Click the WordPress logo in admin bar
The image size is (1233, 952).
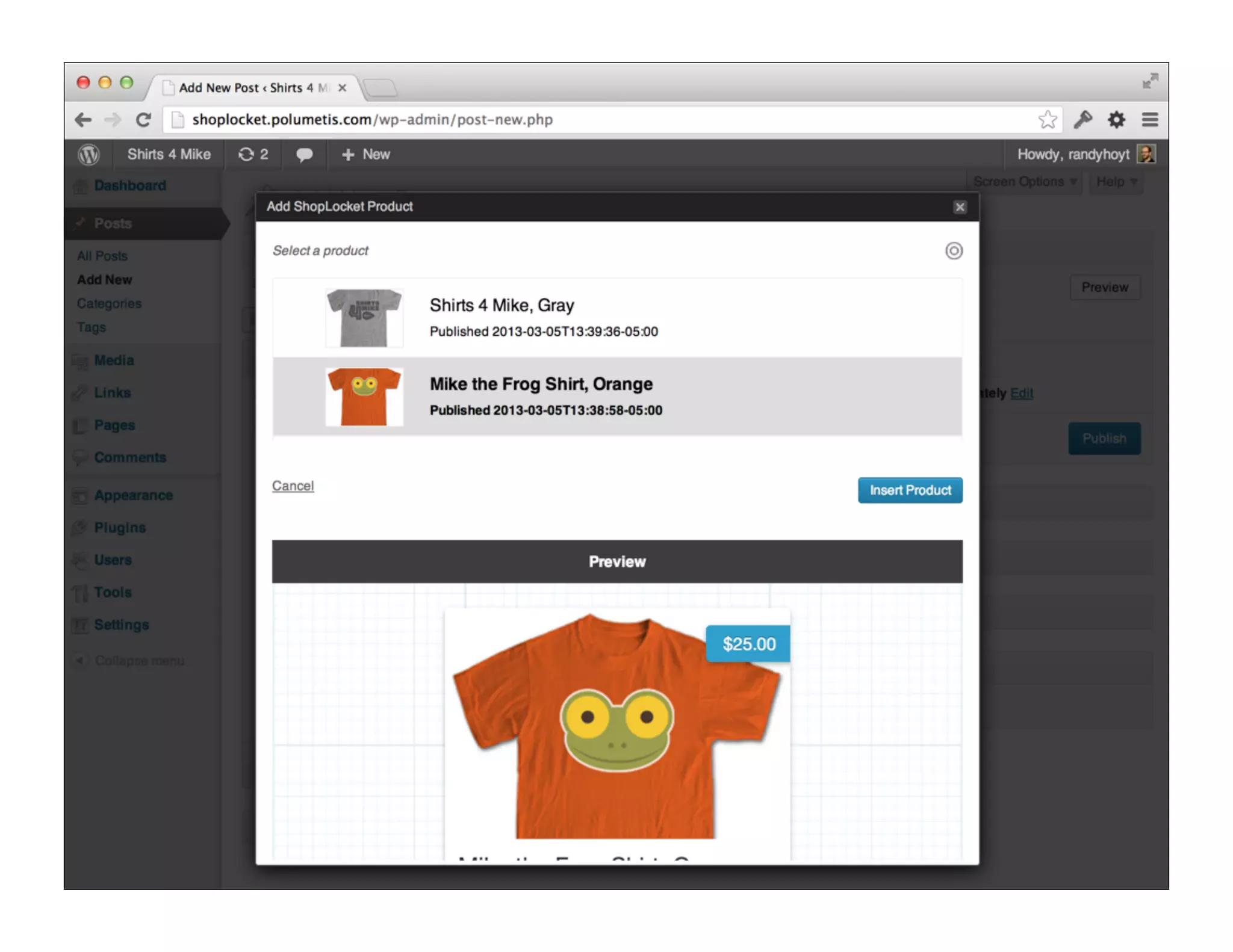pos(89,155)
